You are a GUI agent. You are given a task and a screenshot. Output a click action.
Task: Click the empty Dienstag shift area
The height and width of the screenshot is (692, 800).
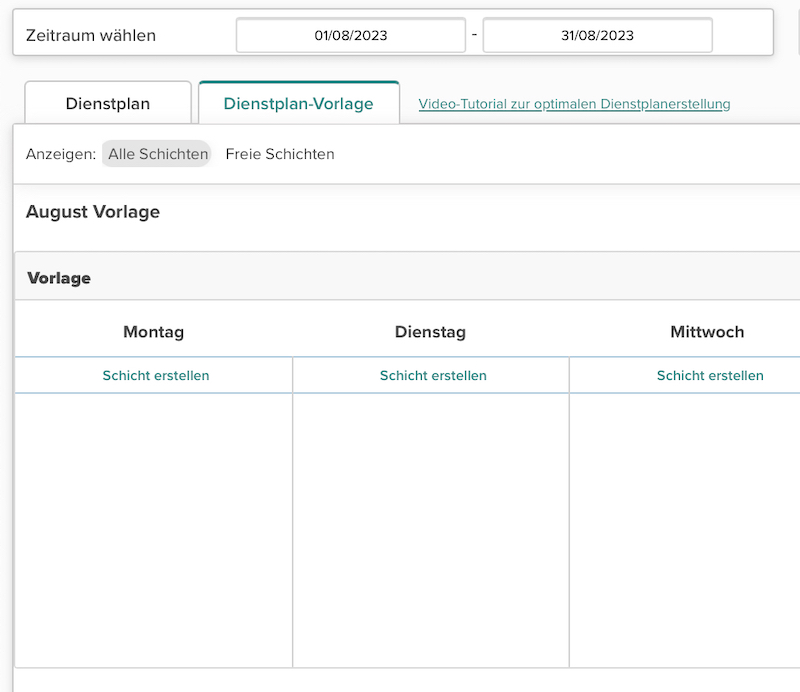(x=431, y=530)
